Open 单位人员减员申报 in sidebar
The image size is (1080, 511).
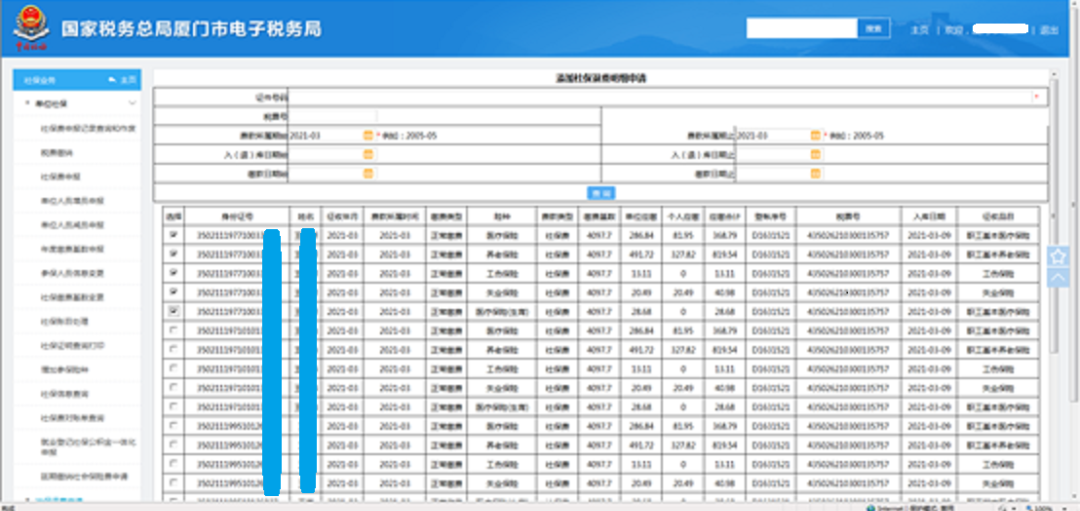coord(72,225)
